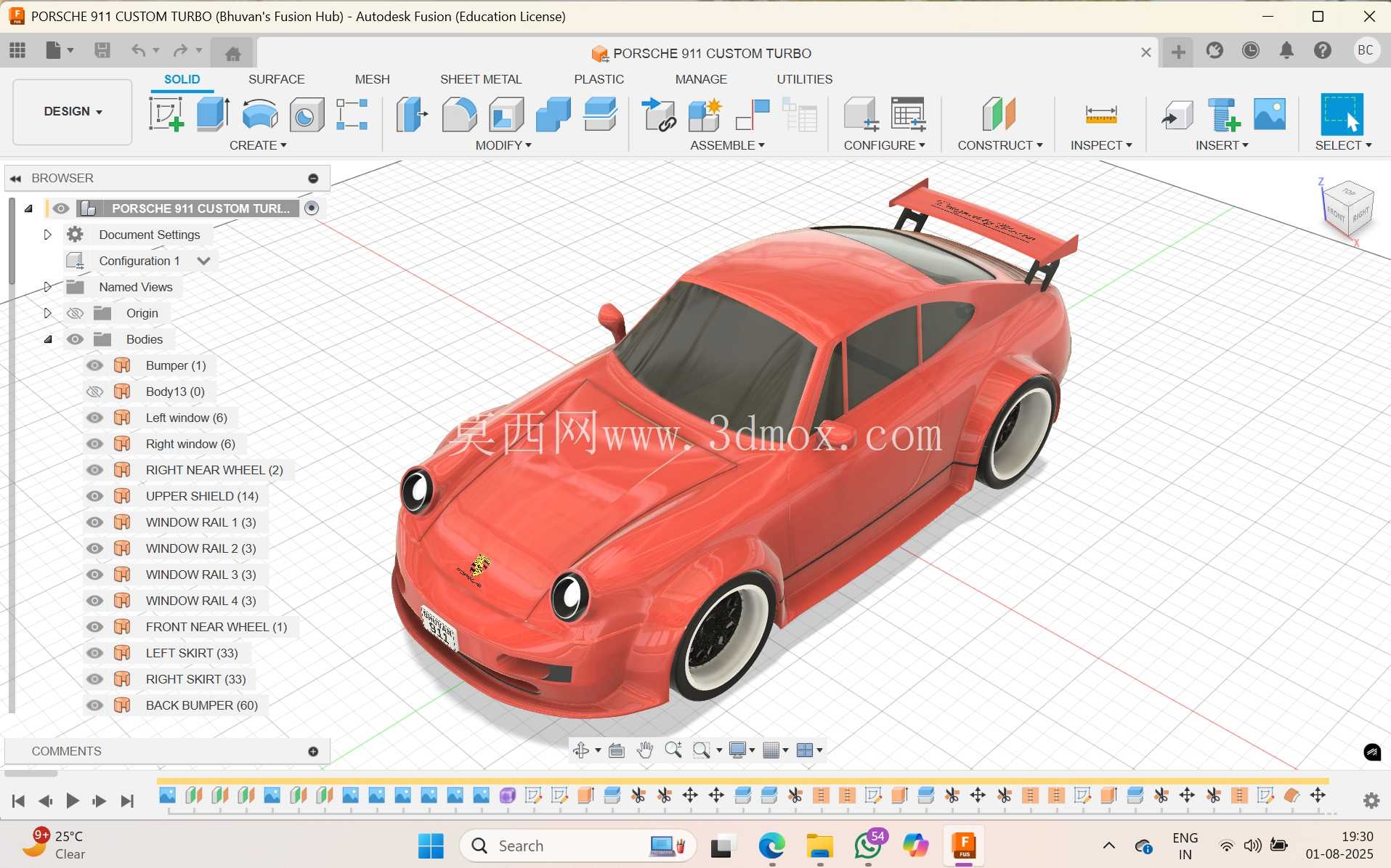Open the INSPECT dropdown menu
The width and height of the screenshot is (1391, 868).
pos(1101,145)
